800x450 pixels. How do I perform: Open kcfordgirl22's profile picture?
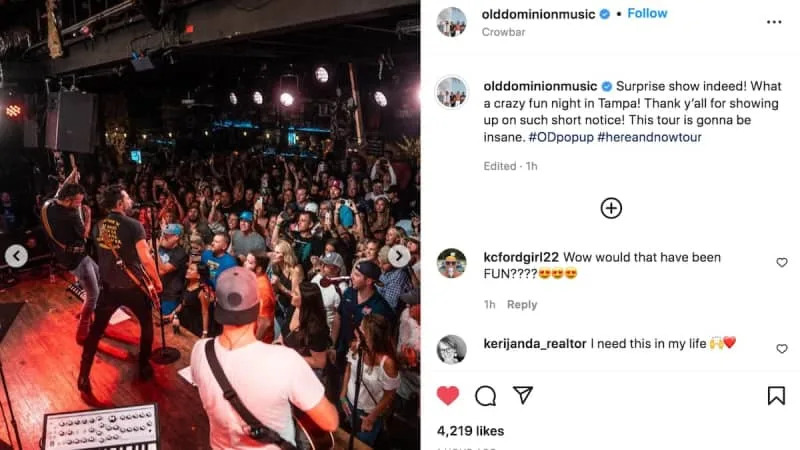(x=452, y=263)
